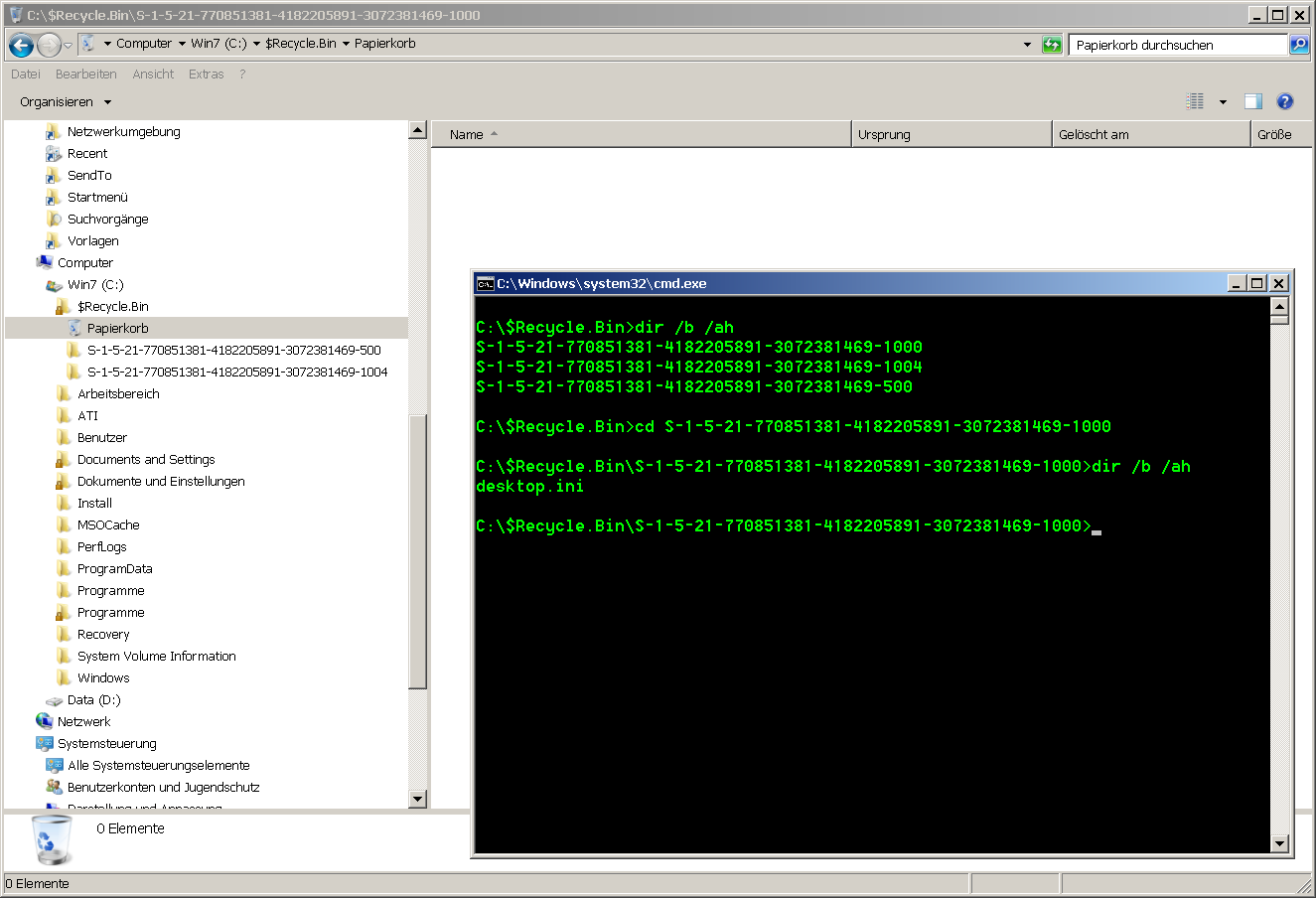Change view with the view mode icon
Image resolution: width=1316 pixels, height=898 pixels.
point(1195,101)
